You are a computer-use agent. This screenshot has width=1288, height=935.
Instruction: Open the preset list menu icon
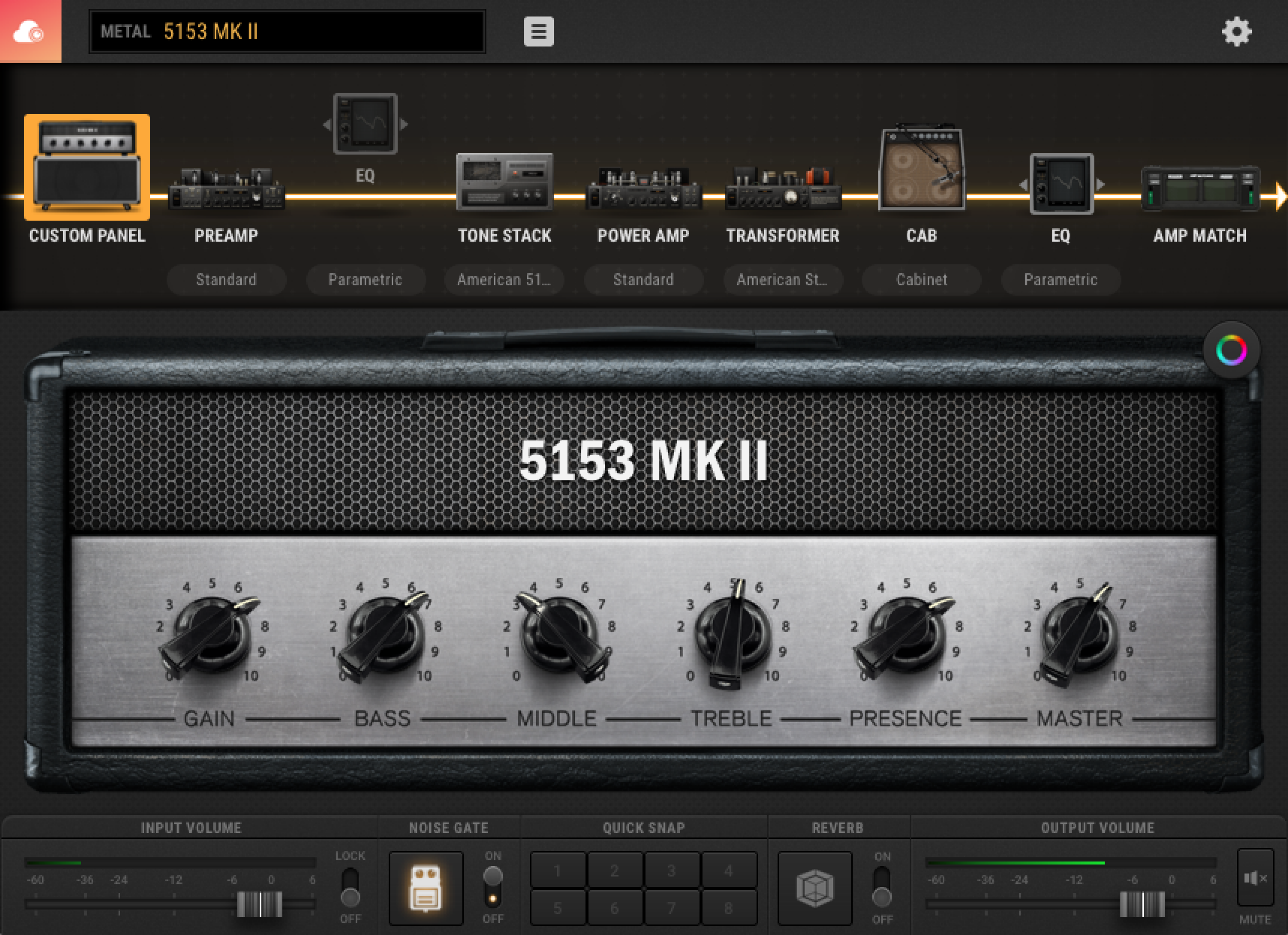(538, 31)
